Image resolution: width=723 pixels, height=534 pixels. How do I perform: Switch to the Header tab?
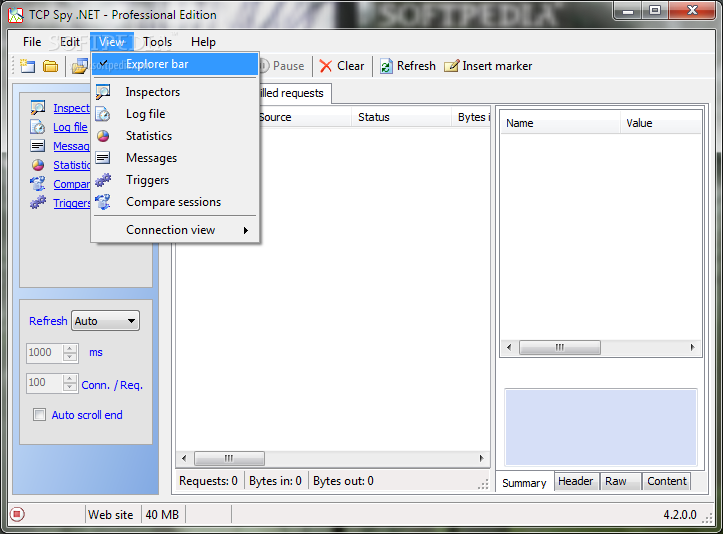(x=576, y=481)
